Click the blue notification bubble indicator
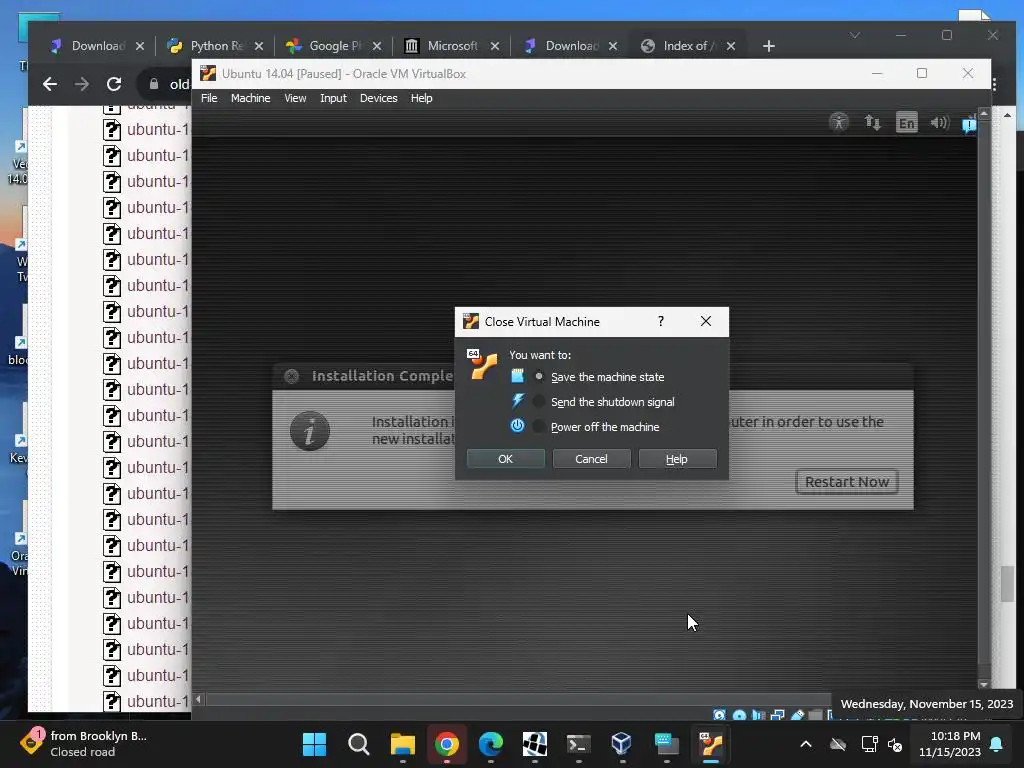This screenshot has height=768, width=1024. click(969, 123)
